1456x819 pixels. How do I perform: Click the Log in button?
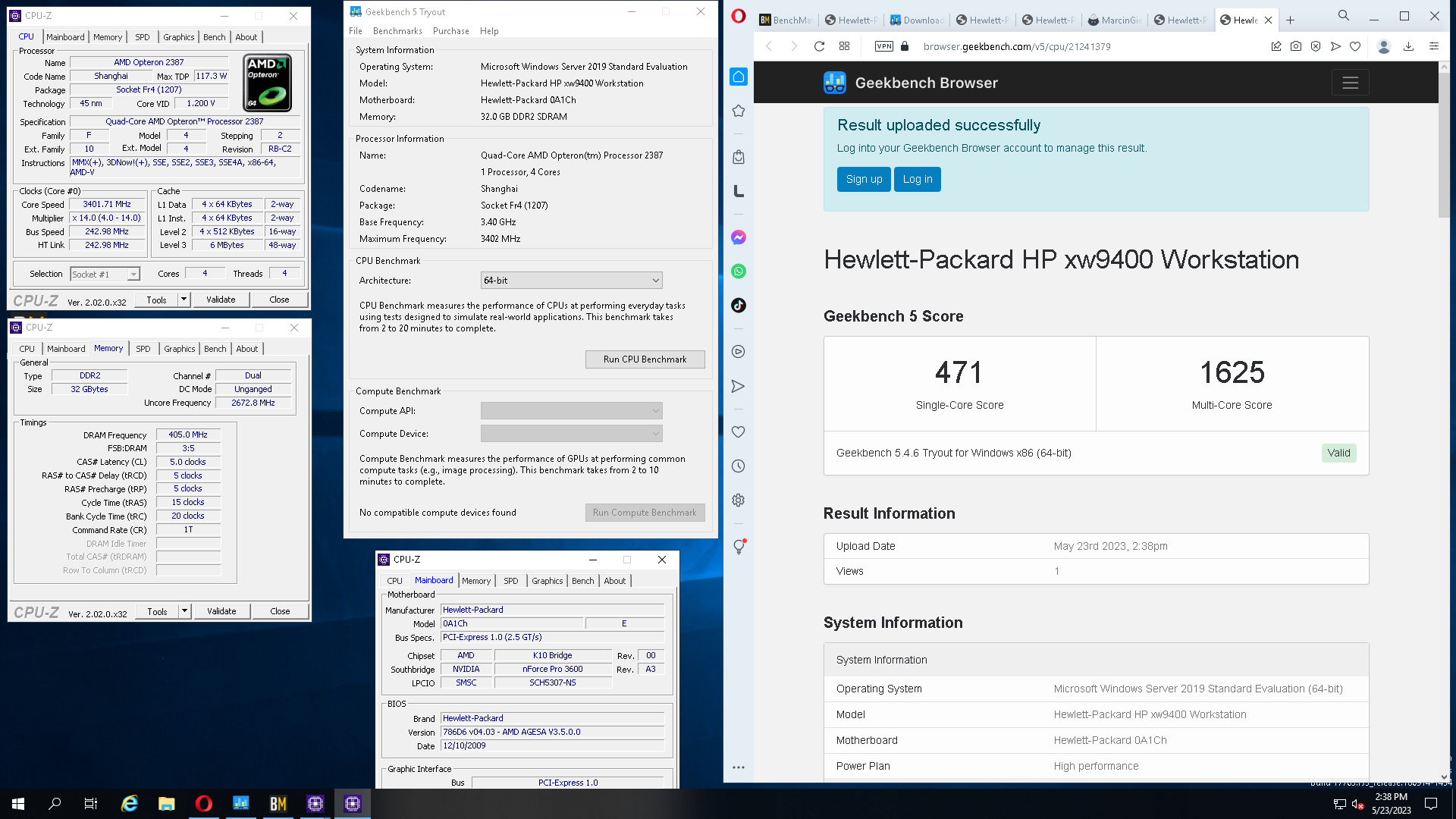(918, 179)
